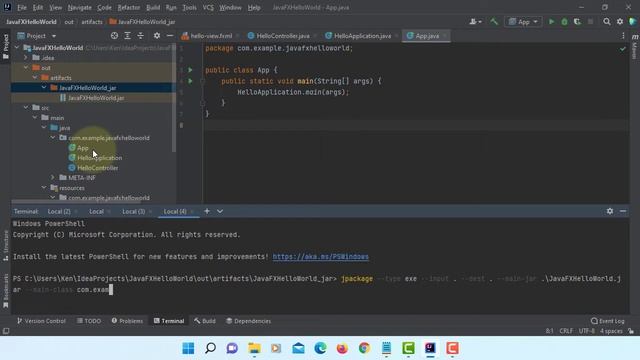
Task: Open the App run configuration dropdown
Action: [523, 22]
